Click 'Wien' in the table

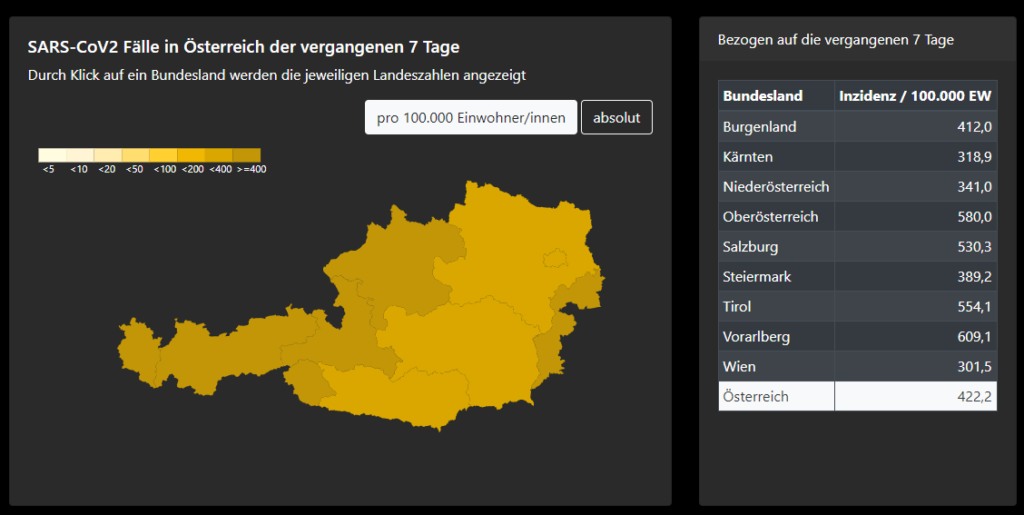tap(739, 367)
